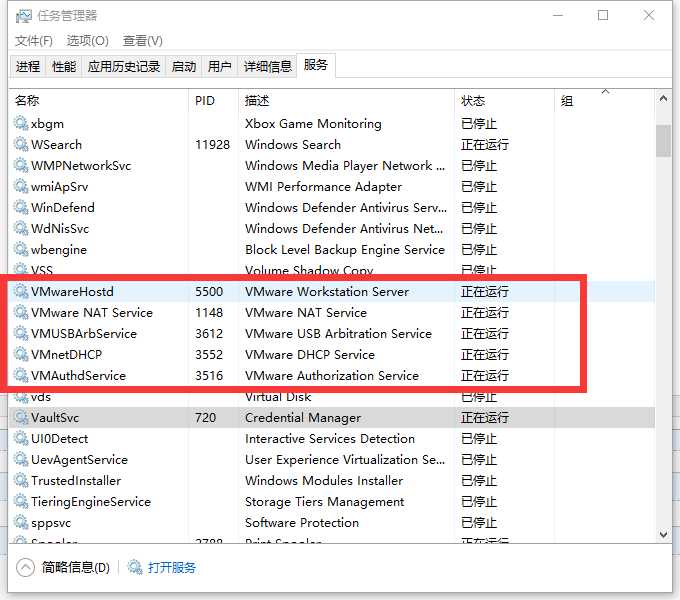The height and width of the screenshot is (600, 680).
Task: Click the scrollbar down arrow
Action: [663, 534]
